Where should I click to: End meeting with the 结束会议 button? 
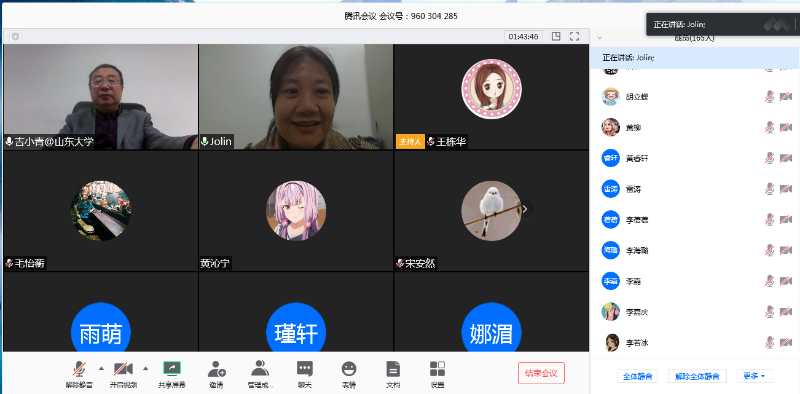coord(541,373)
